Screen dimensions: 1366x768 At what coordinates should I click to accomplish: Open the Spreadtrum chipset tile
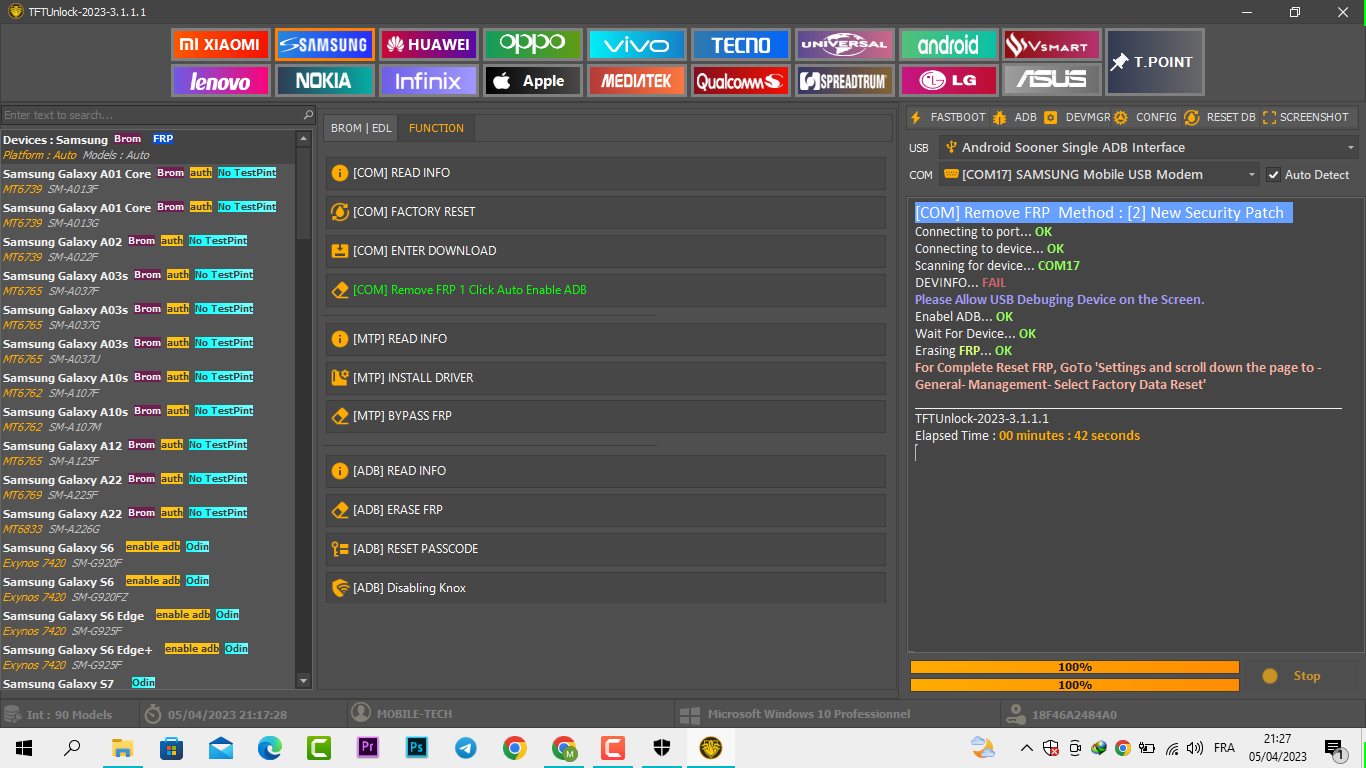click(844, 80)
